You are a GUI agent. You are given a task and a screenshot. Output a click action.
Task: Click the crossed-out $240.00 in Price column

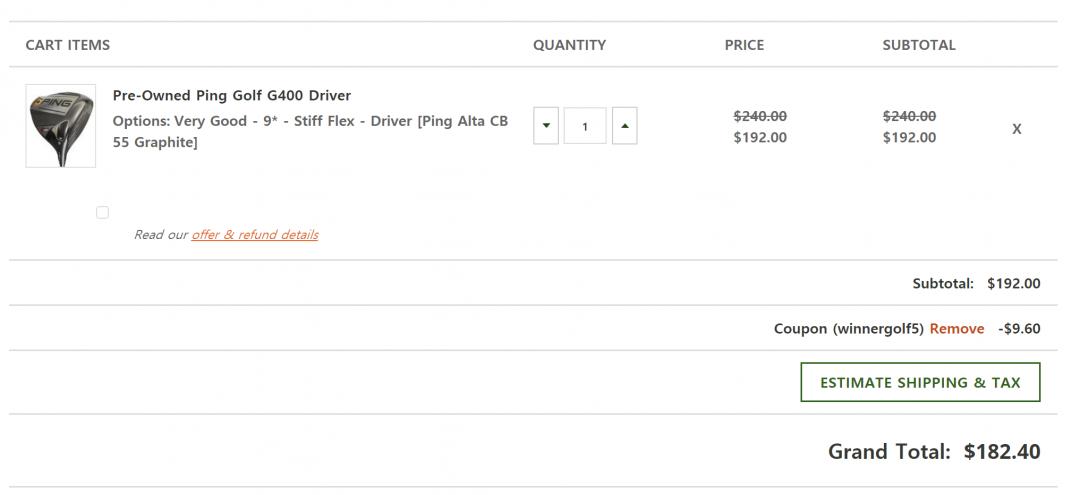pos(760,116)
